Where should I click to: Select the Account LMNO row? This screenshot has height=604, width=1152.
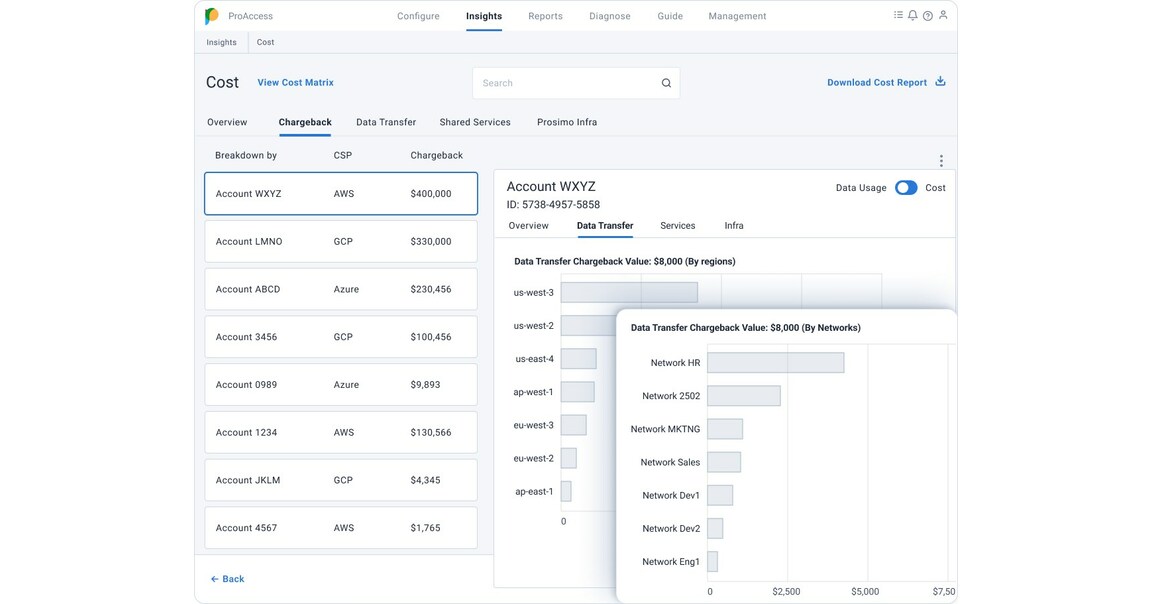(x=340, y=239)
